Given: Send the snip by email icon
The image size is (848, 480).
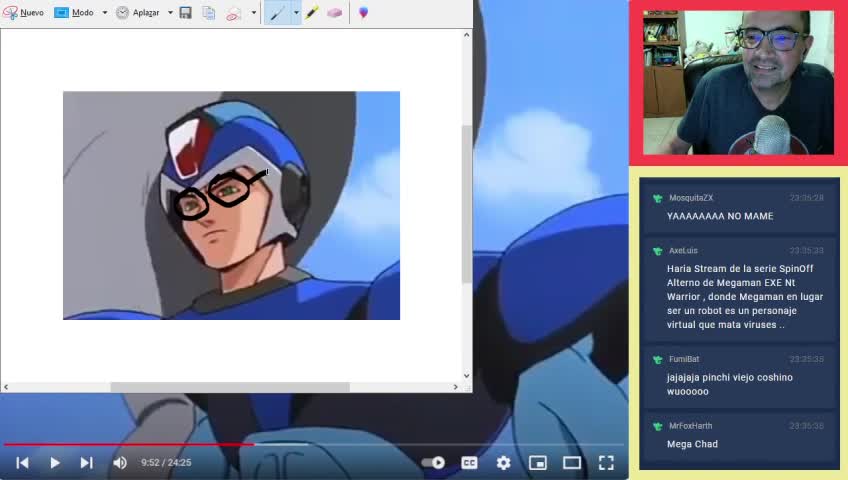Looking at the screenshot, I should tap(233, 13).
